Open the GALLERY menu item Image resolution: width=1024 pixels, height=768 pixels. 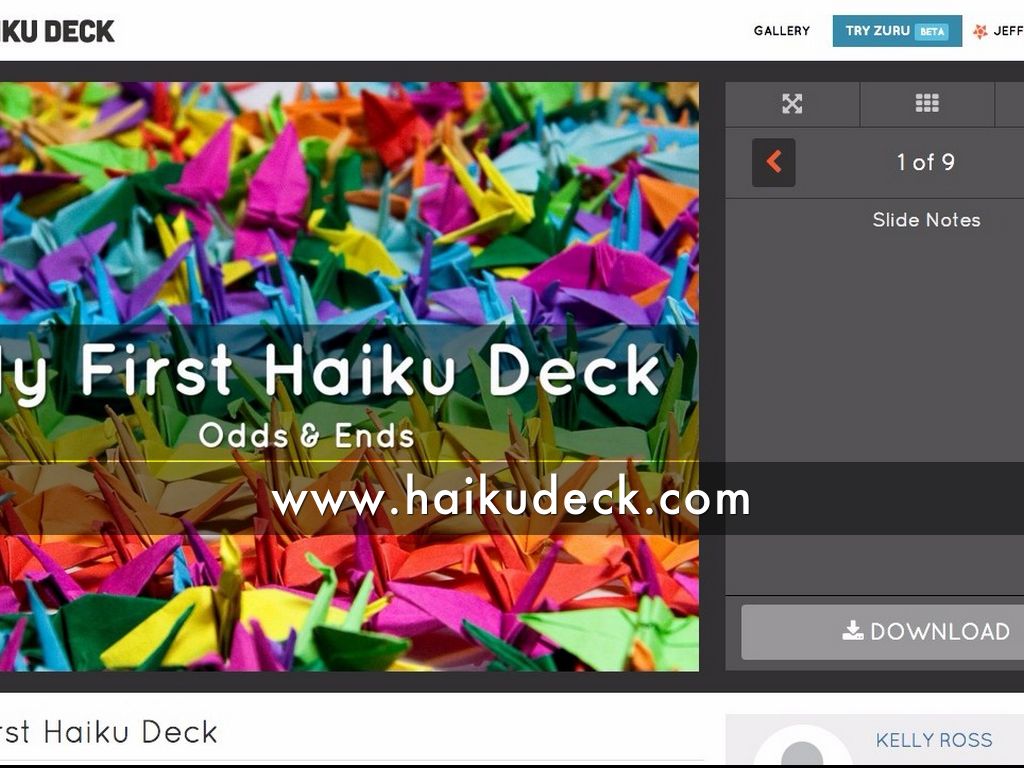(x=781, y=31)
